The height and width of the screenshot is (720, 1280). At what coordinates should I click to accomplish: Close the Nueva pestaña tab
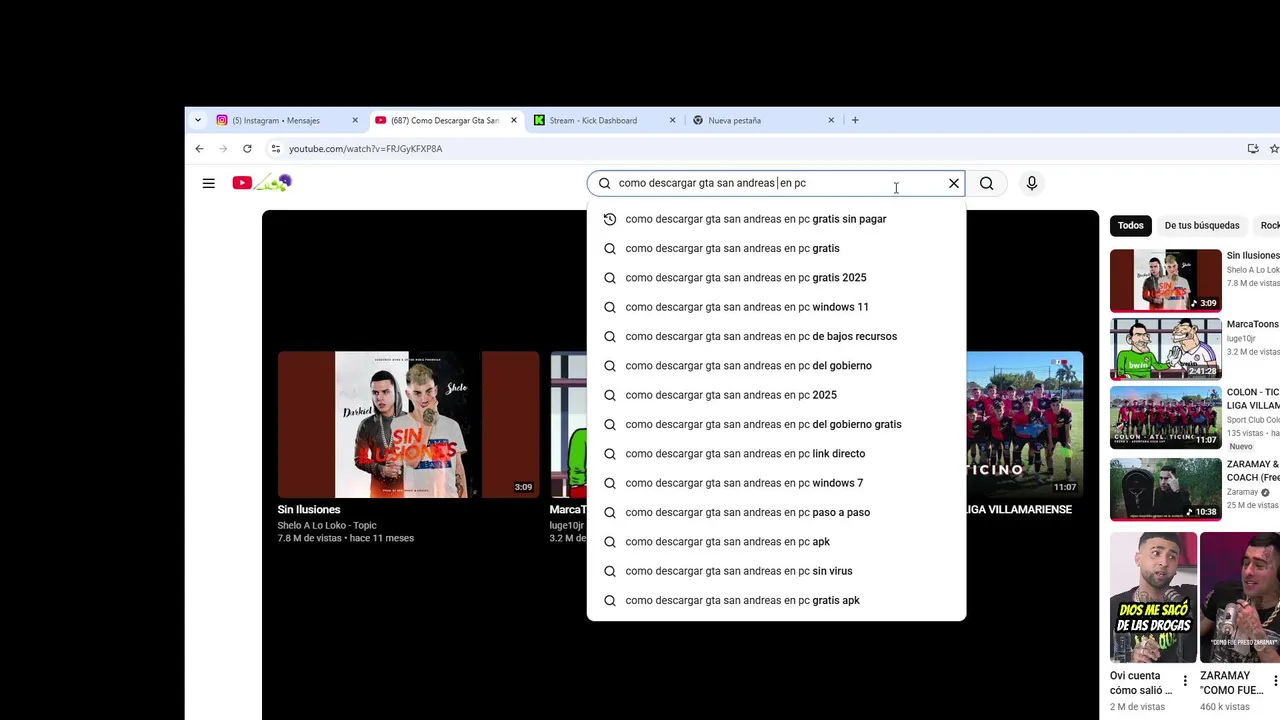pos(831,120)
